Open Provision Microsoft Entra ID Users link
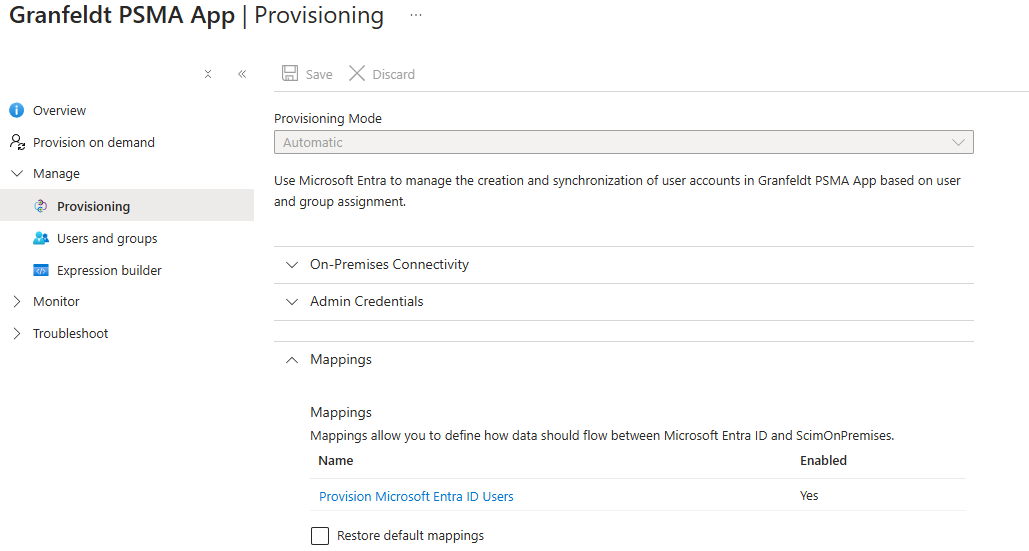 [416, 497]
